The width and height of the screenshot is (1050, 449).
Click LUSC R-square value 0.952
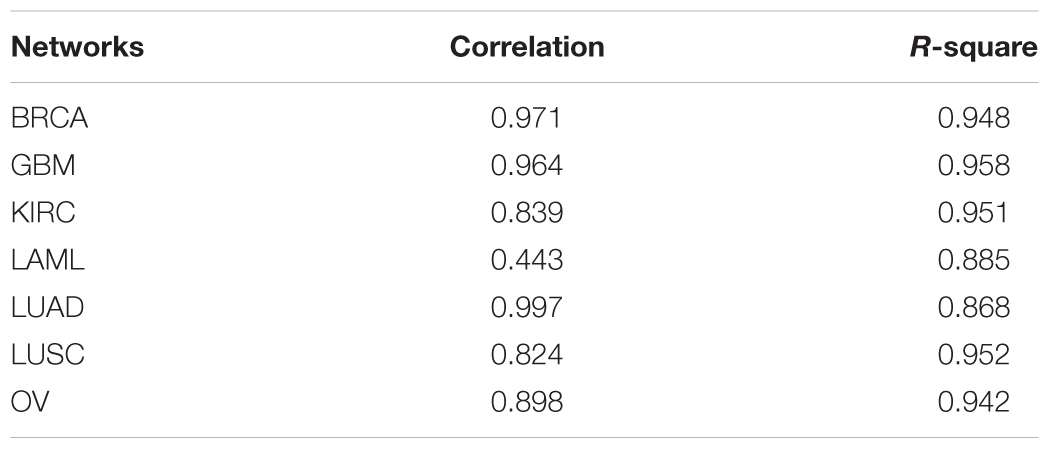click(x=974, y=355)
